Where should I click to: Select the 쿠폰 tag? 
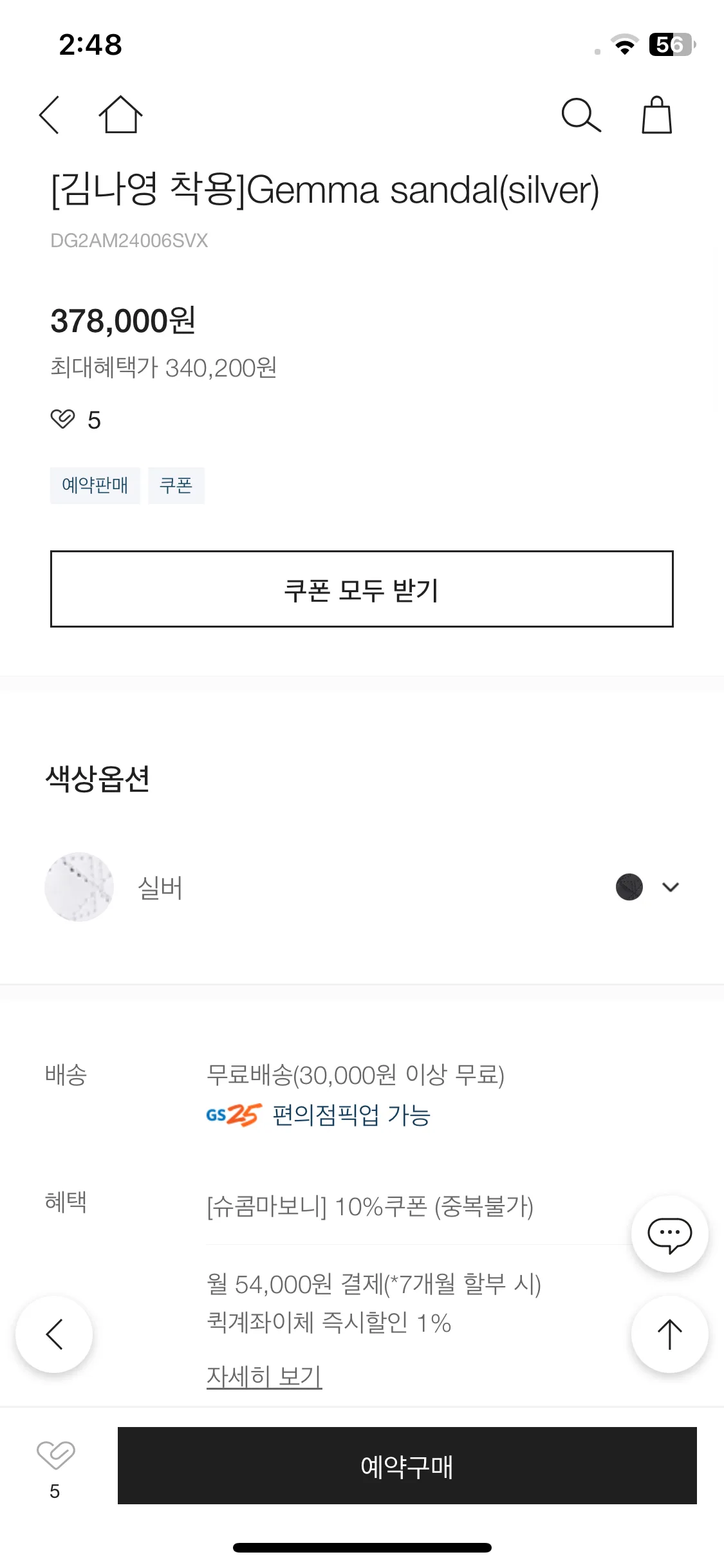click(176, 485)
